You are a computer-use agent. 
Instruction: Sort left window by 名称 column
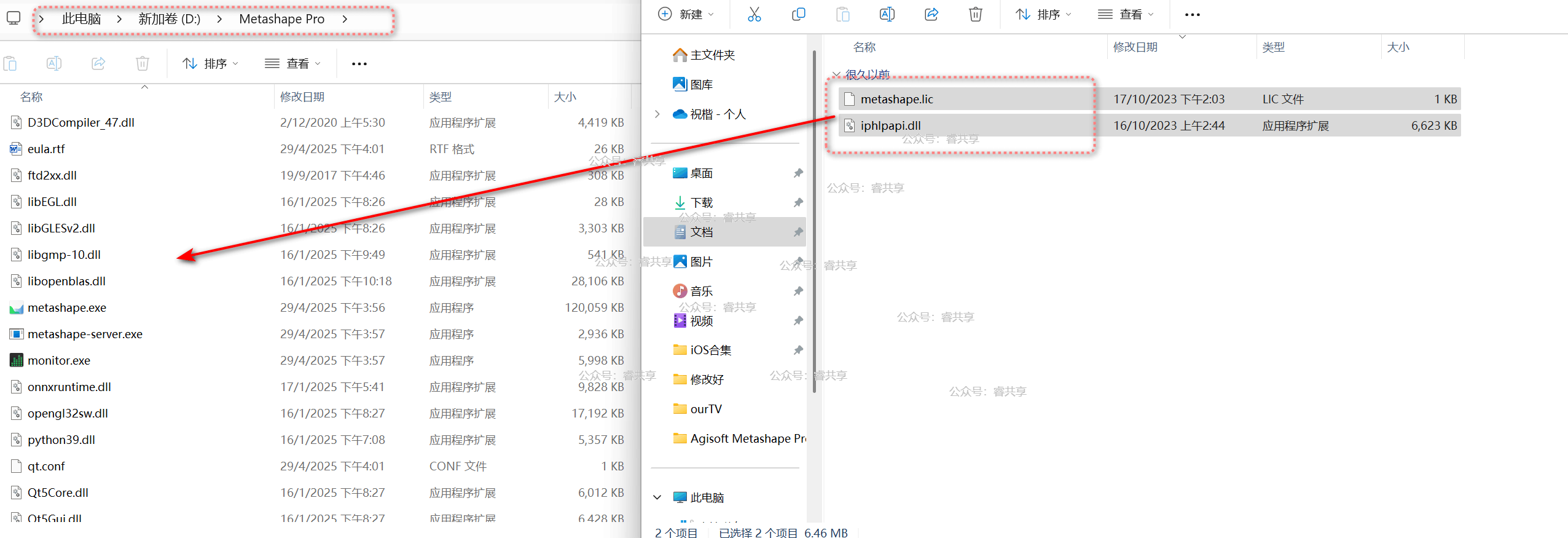point(31,97)
